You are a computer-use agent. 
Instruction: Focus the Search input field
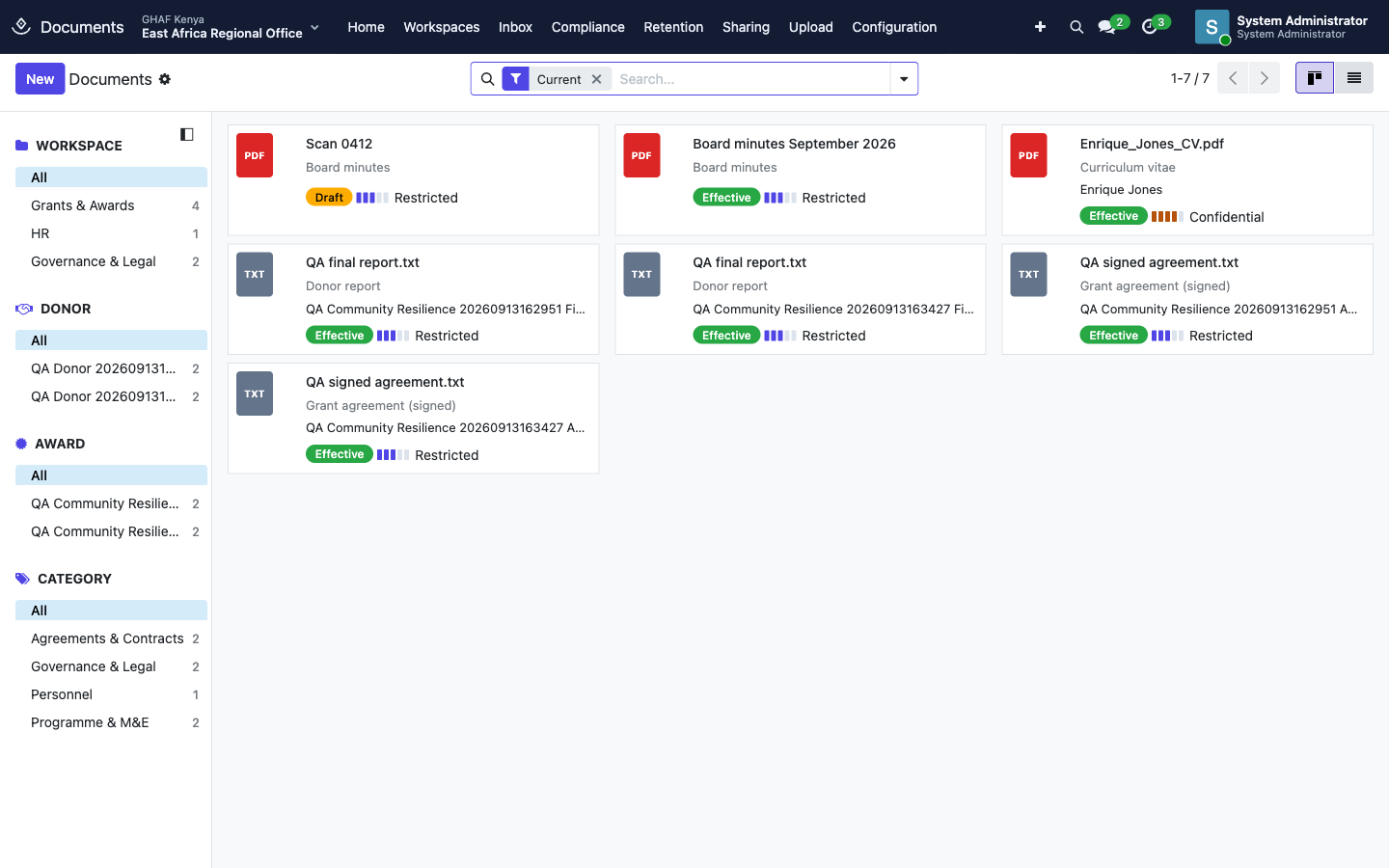click(x=750, y=79)
